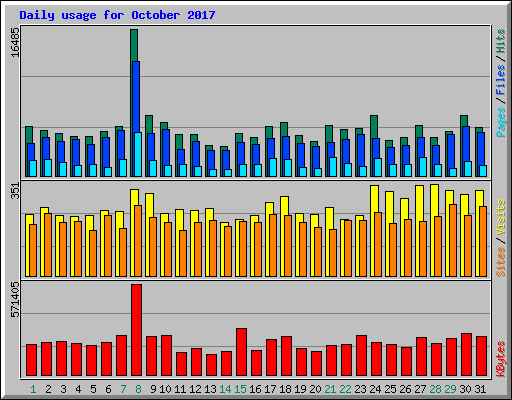This screenshot has width=512, height=400.
Task: Select the 'KBytes' legend label
Action: 501,359
